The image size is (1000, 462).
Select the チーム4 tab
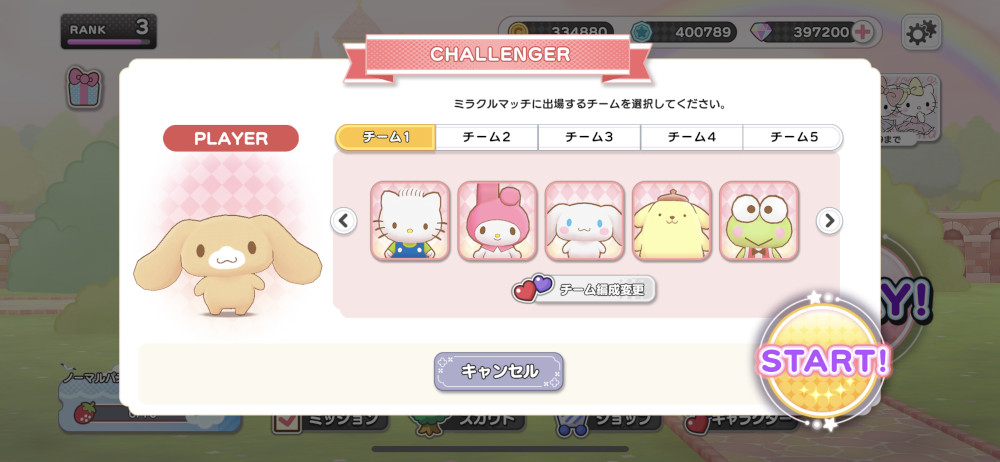pos(692,137)
